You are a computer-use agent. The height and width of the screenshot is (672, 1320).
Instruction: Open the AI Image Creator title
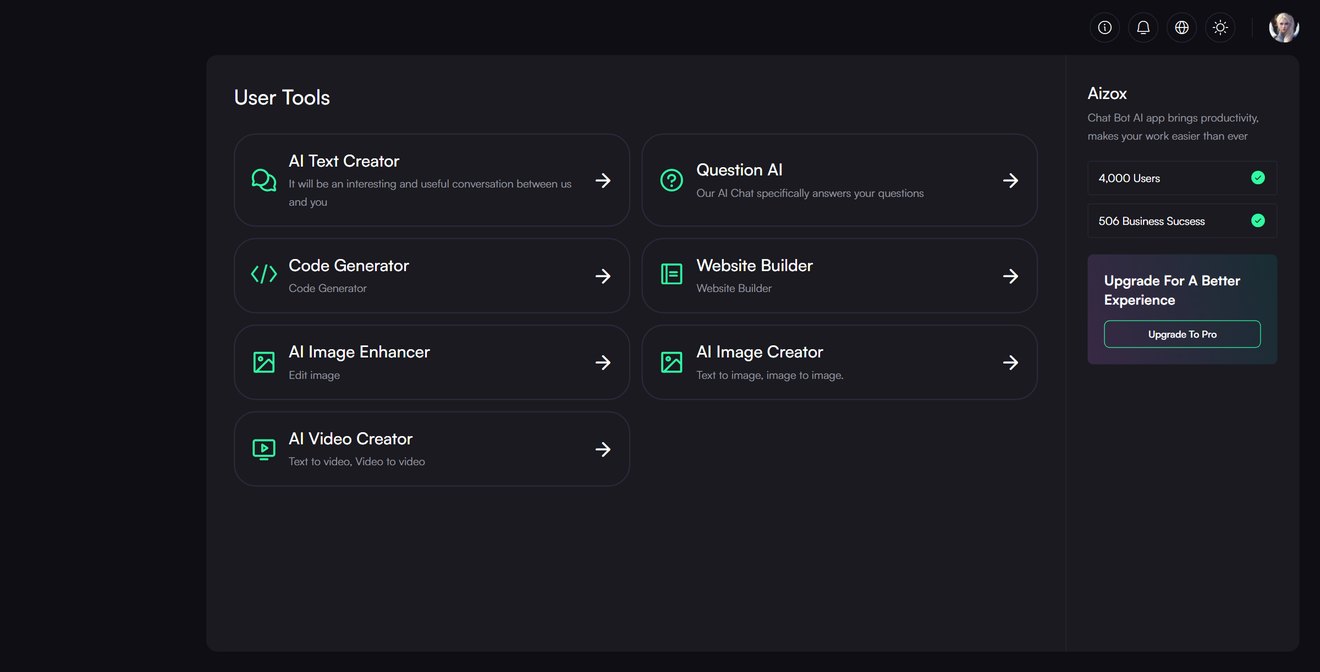coord(760,352)
